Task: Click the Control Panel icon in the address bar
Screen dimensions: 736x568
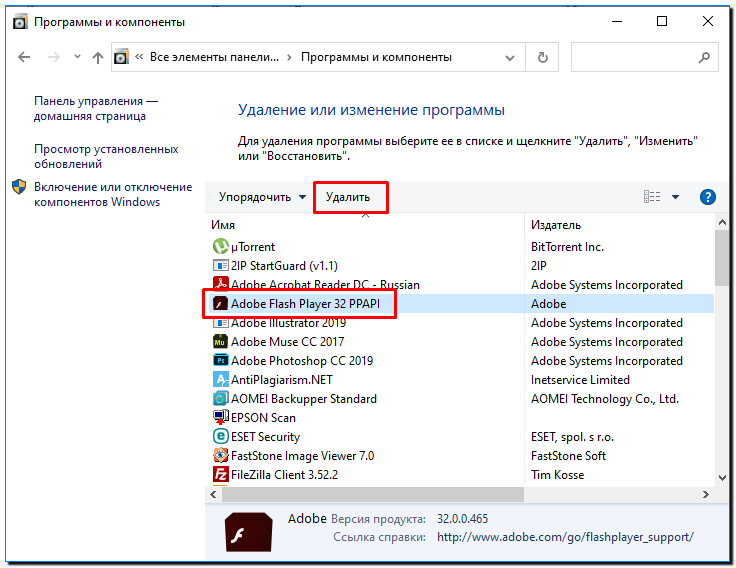Action: (121, 57)
